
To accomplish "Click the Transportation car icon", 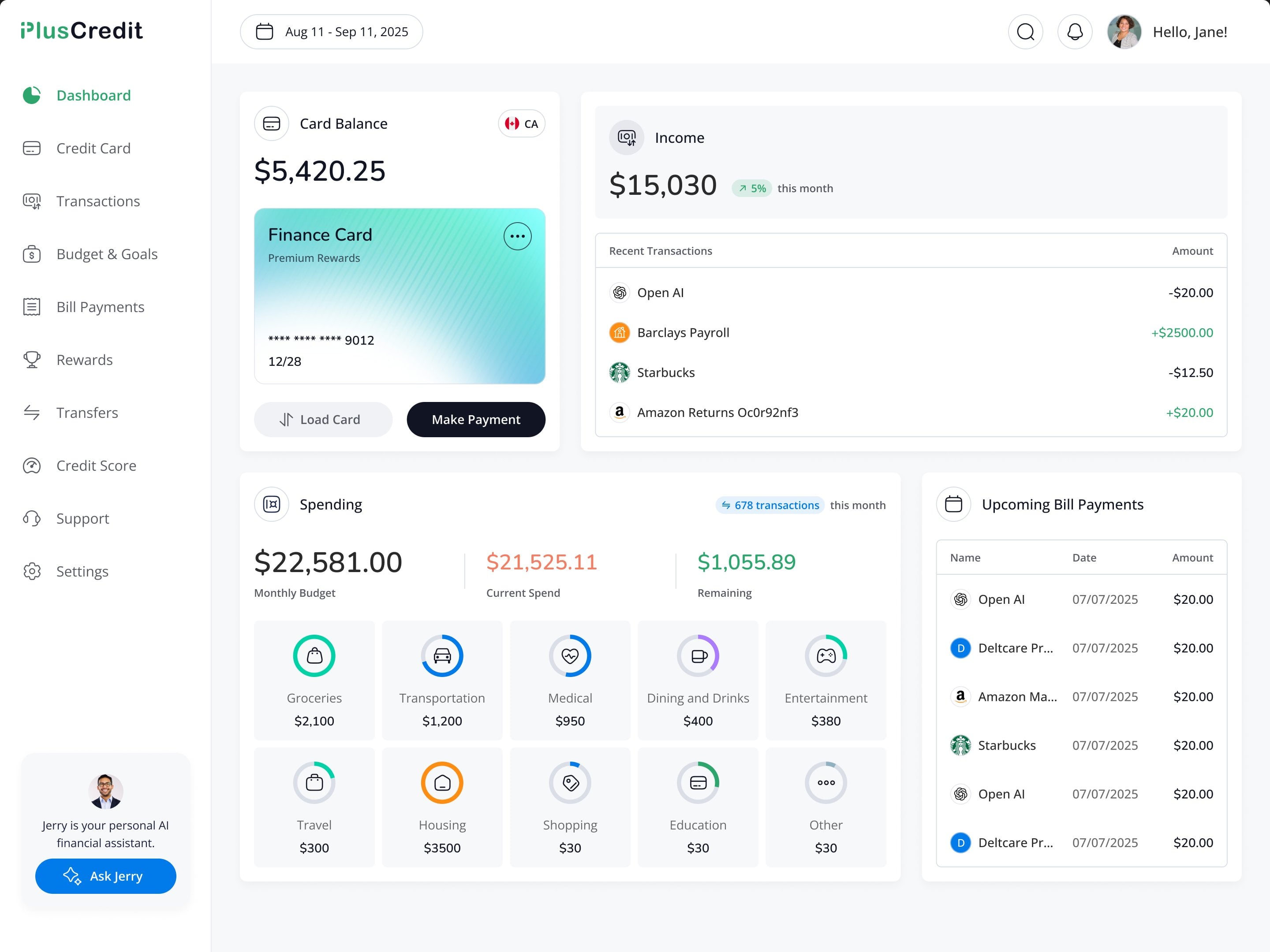I will pyautogui.click(x=442, y=655).
